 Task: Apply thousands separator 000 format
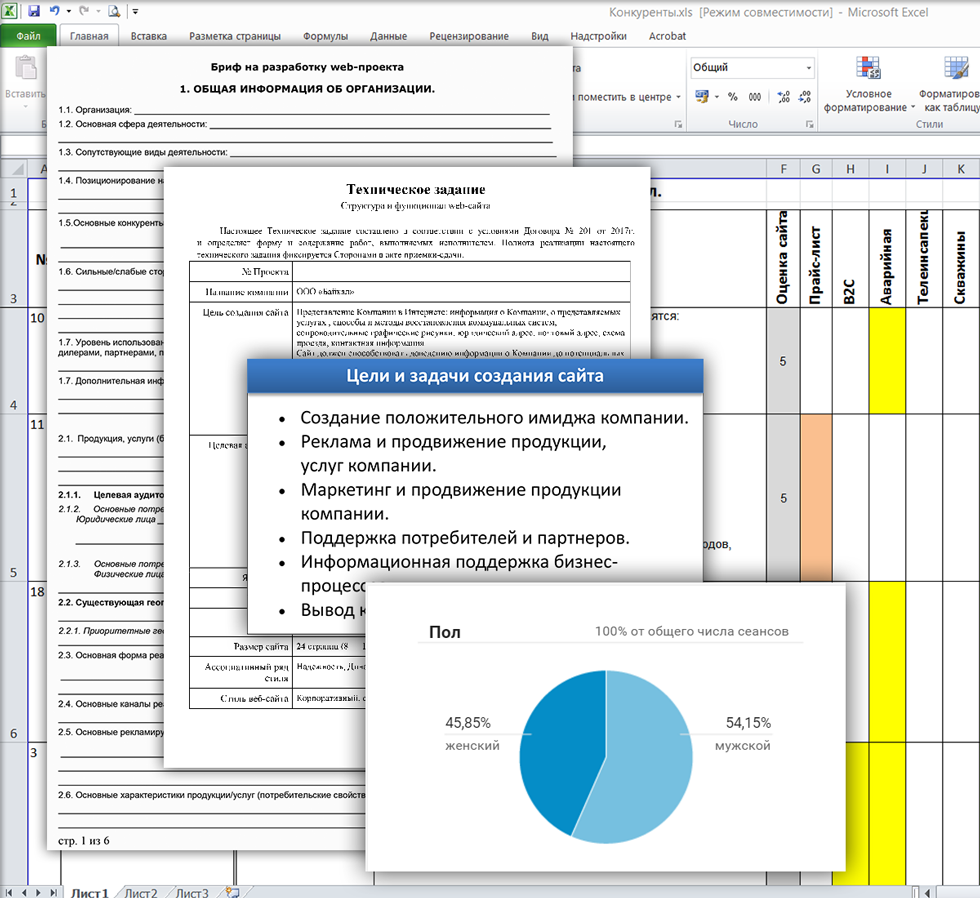pyautogui.click(x=755, y=96)
